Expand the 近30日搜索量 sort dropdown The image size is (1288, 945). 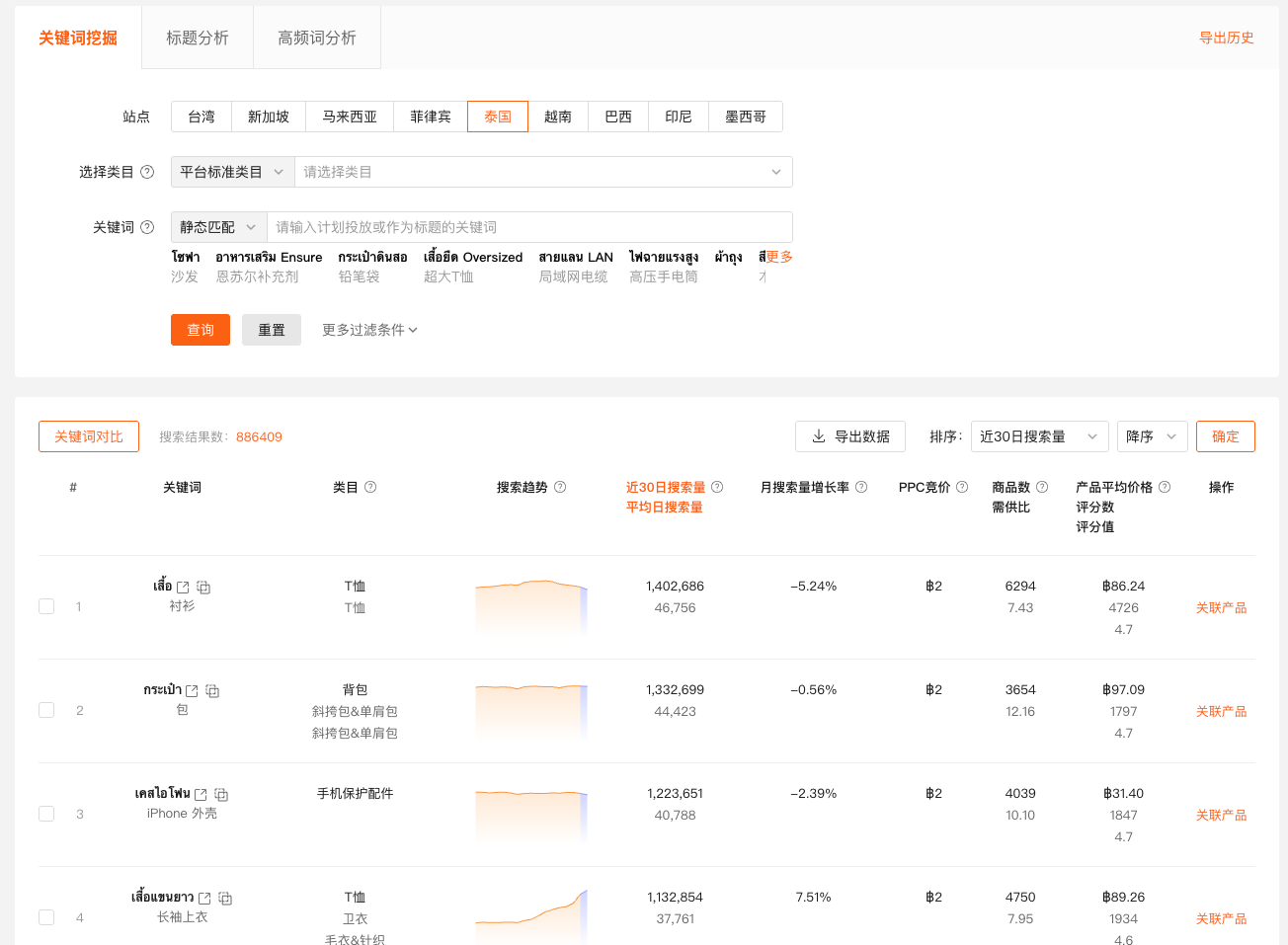tap(1038, 436)
